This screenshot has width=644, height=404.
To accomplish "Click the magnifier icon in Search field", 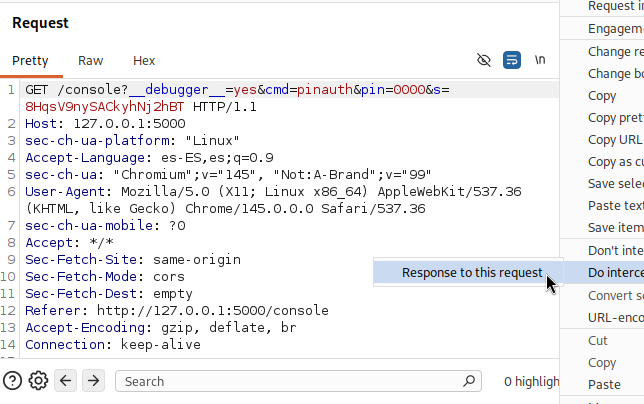I will pos(469,381).
